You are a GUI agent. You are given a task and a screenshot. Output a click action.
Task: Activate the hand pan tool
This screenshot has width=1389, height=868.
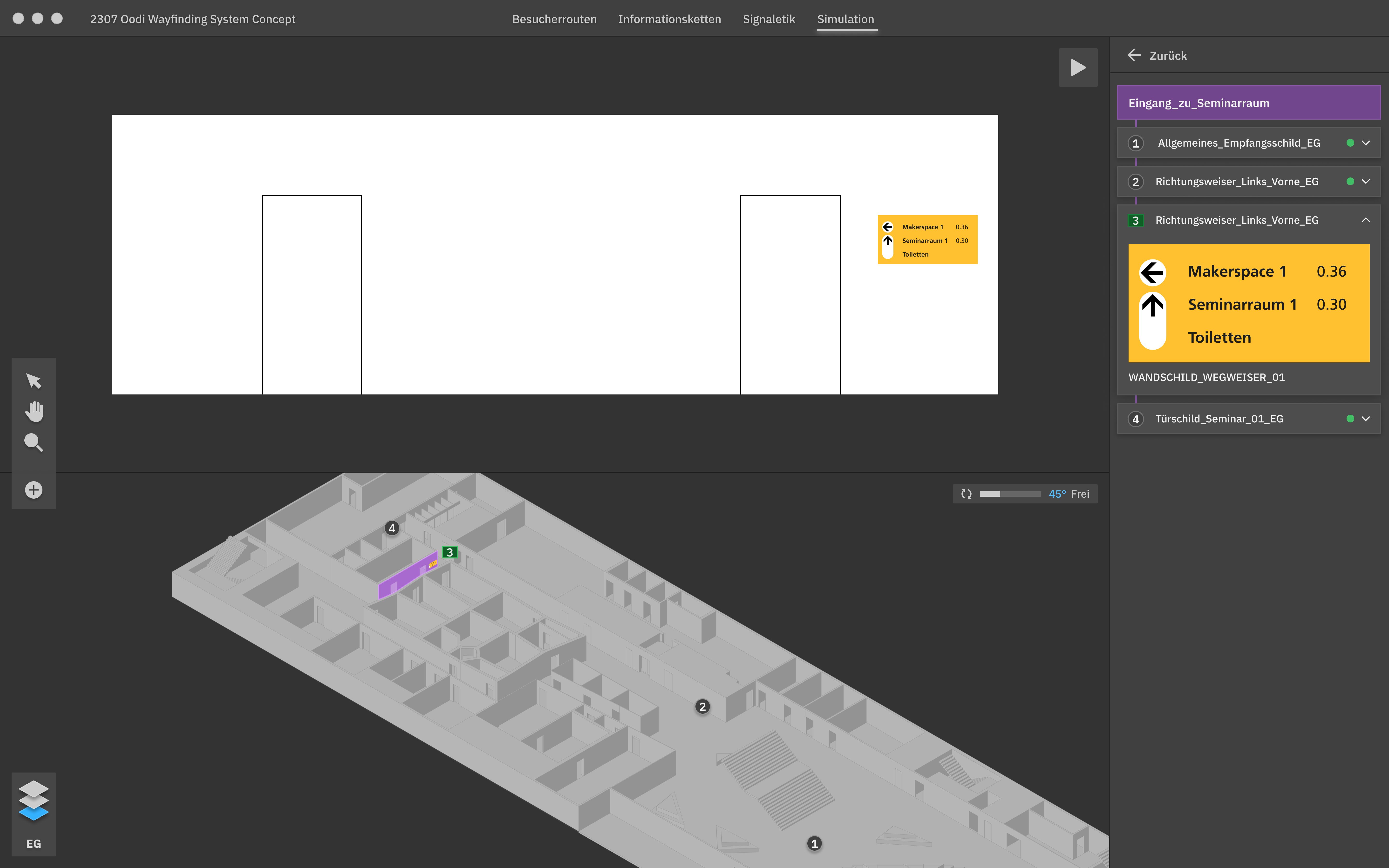[x=33, y=411]
